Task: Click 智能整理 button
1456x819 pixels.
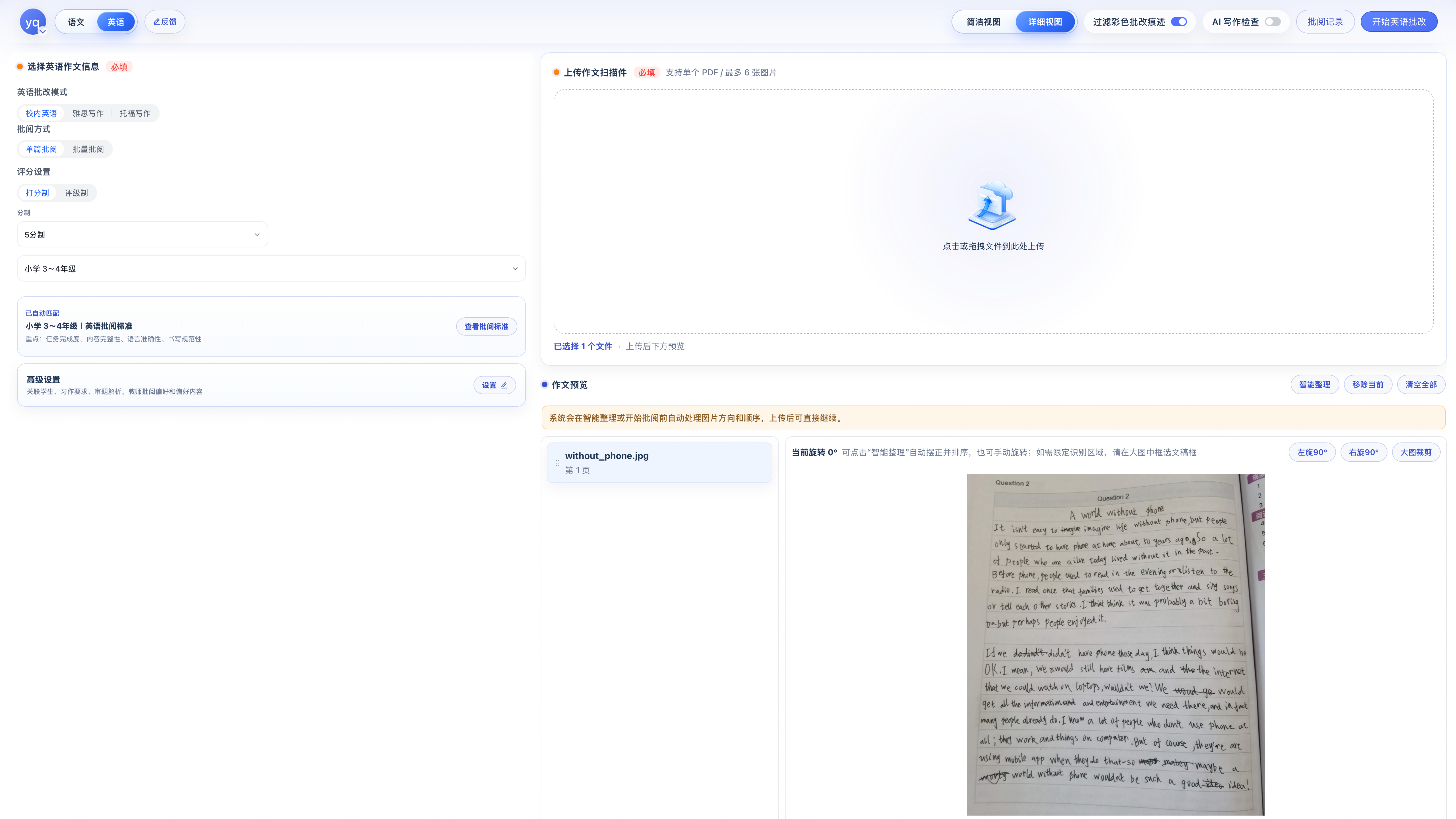Action: click(1315, 385)
